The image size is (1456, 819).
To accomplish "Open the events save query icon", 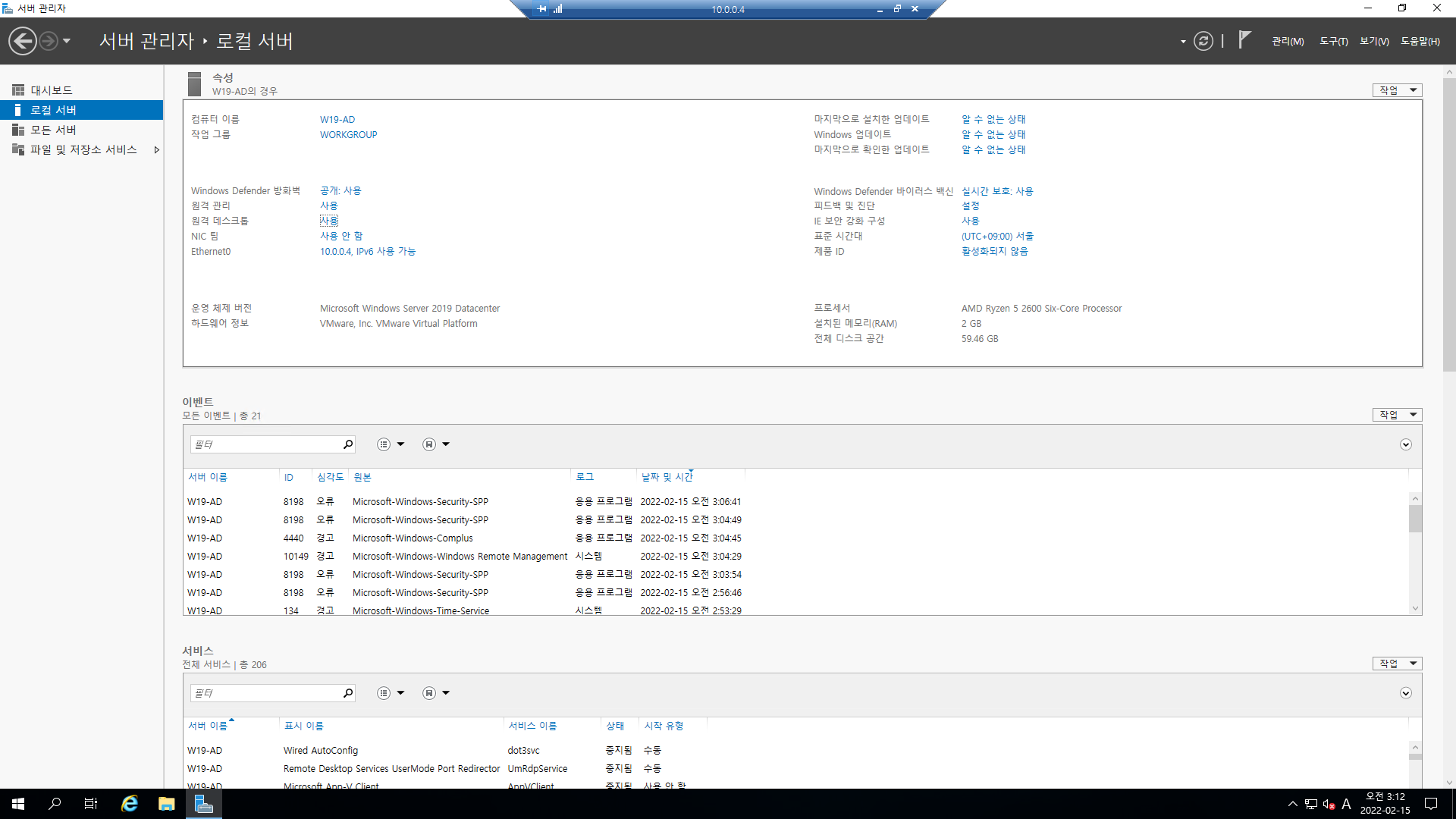I will tap(429, 444).
